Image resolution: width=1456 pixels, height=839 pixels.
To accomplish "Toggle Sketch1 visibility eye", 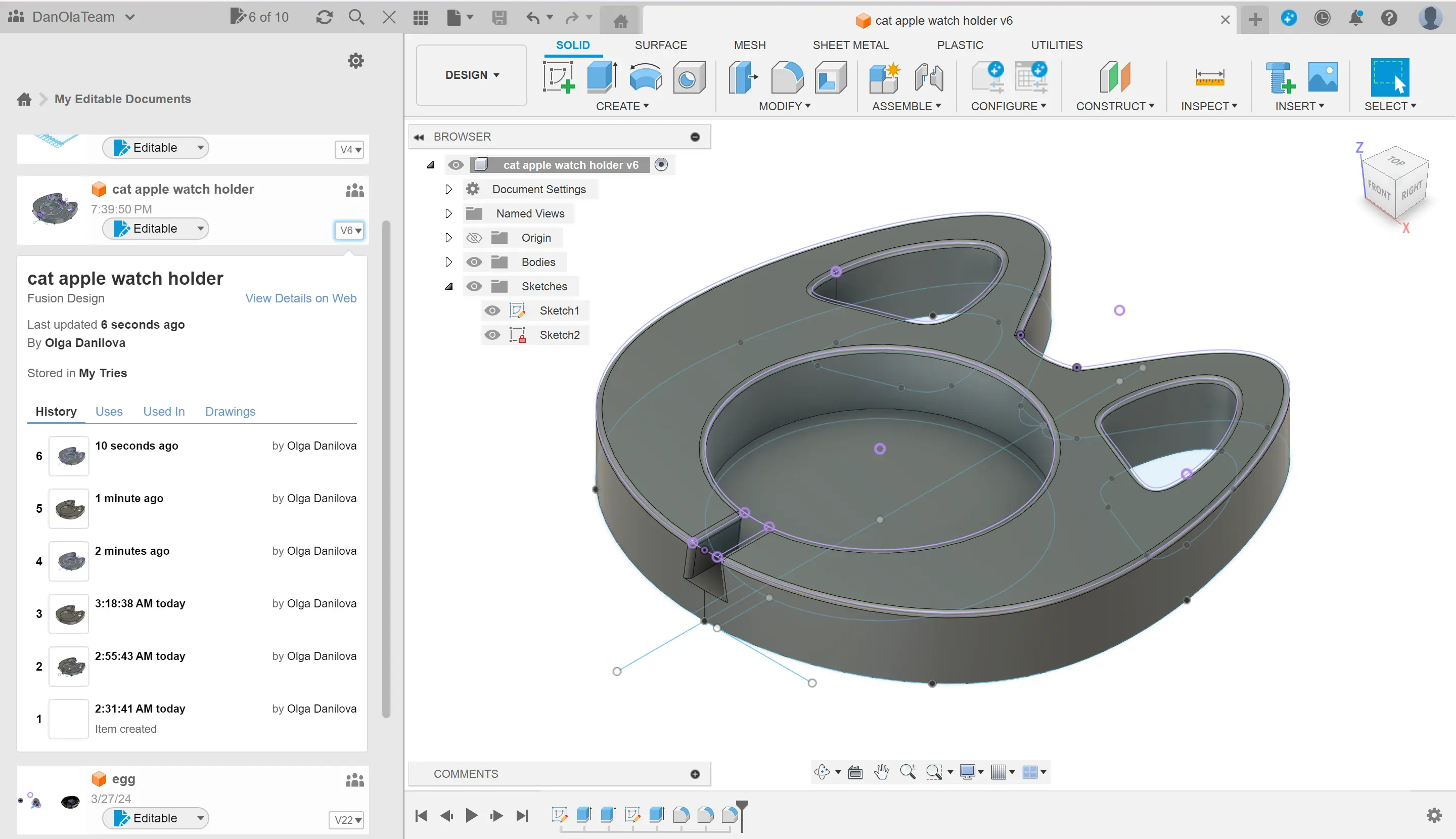I will (492, 311).
